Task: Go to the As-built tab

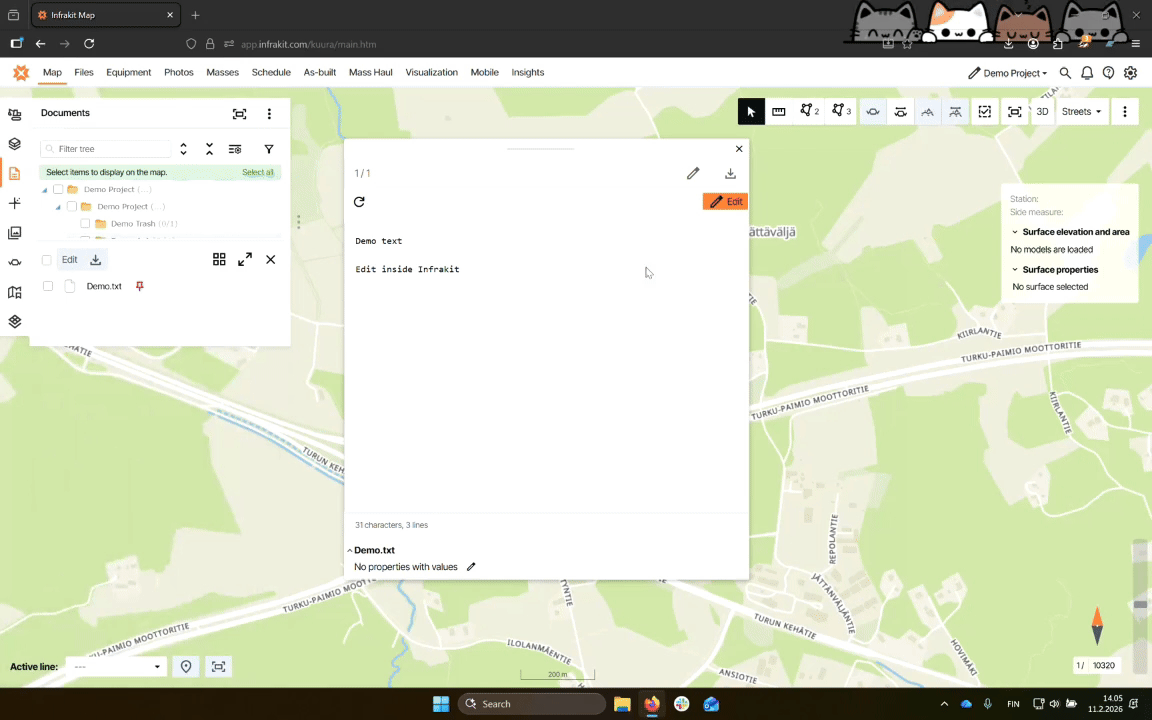Action: [x=319, y=73]
